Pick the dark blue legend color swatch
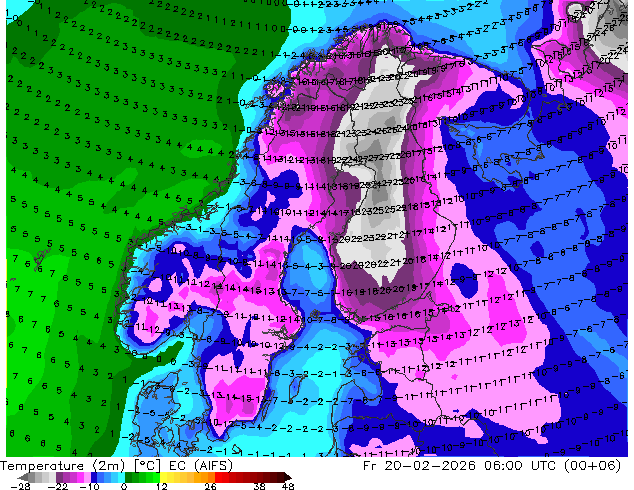 point(94,477)
